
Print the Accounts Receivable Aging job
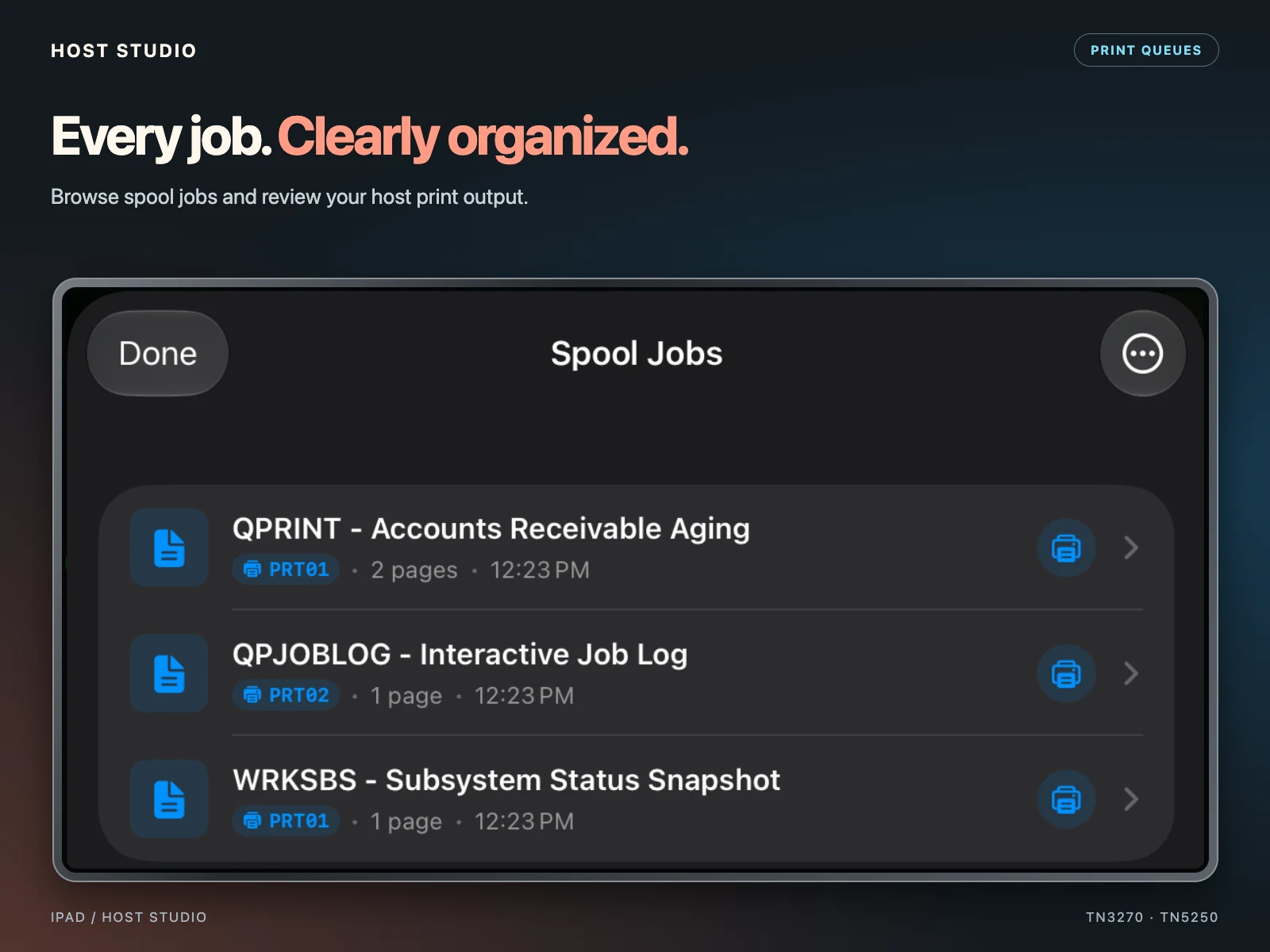pyautogui.click(x=1066, y=547)
